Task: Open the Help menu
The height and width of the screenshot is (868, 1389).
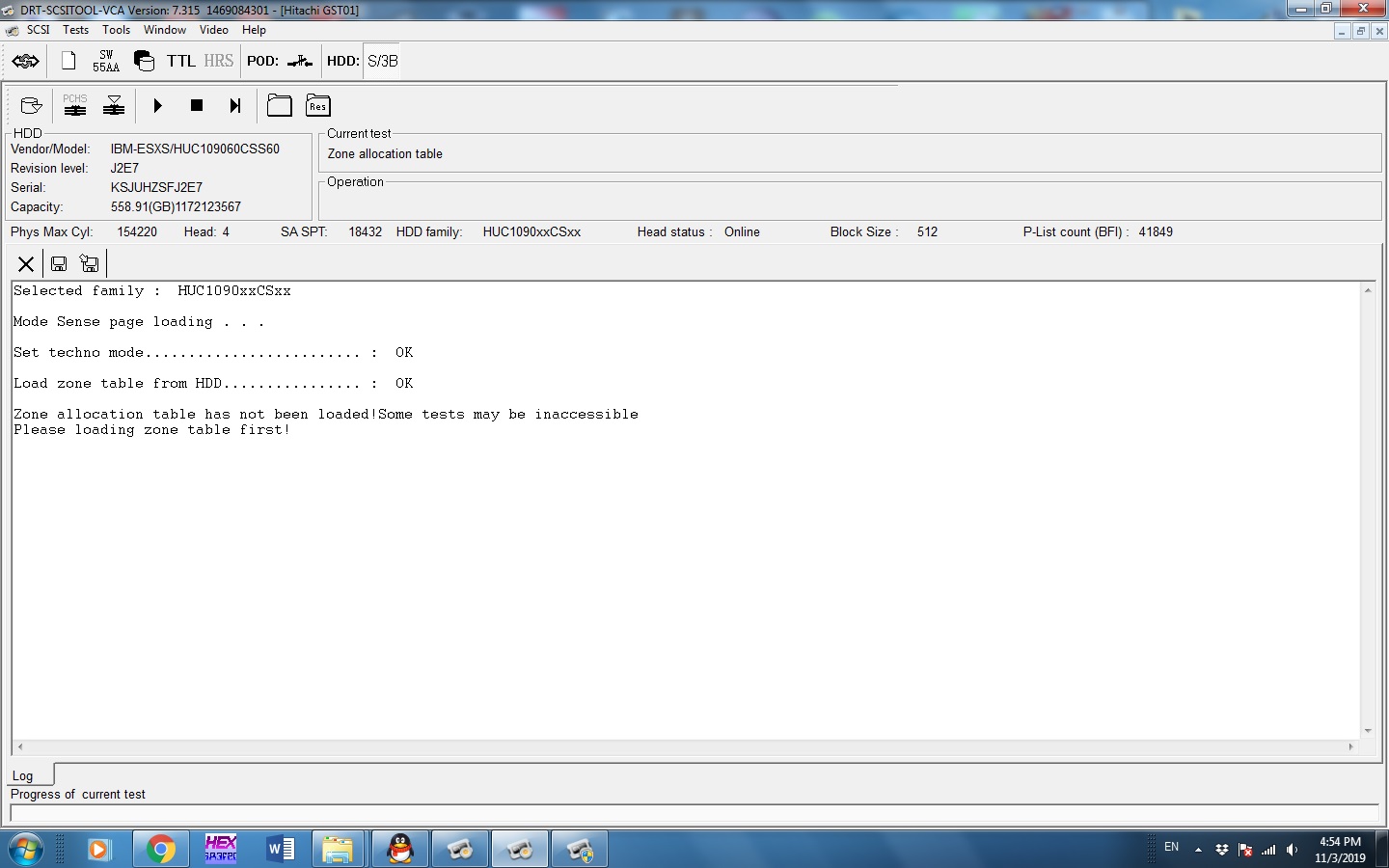Action: point(255,30)
